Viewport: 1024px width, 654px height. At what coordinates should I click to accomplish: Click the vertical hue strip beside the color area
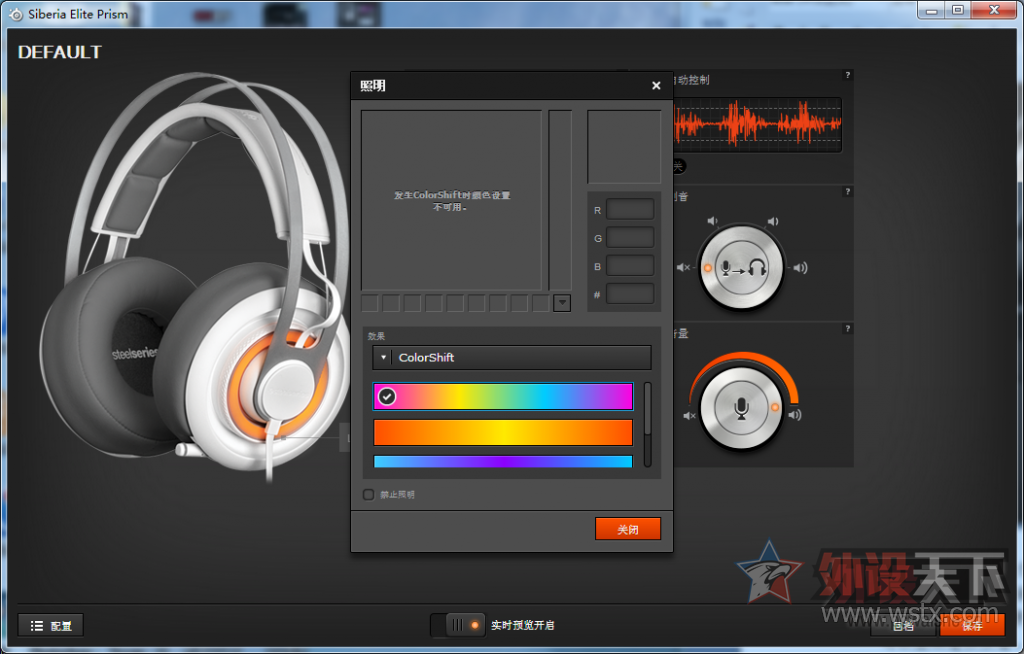pyautogui.click(x=560, y=200)
